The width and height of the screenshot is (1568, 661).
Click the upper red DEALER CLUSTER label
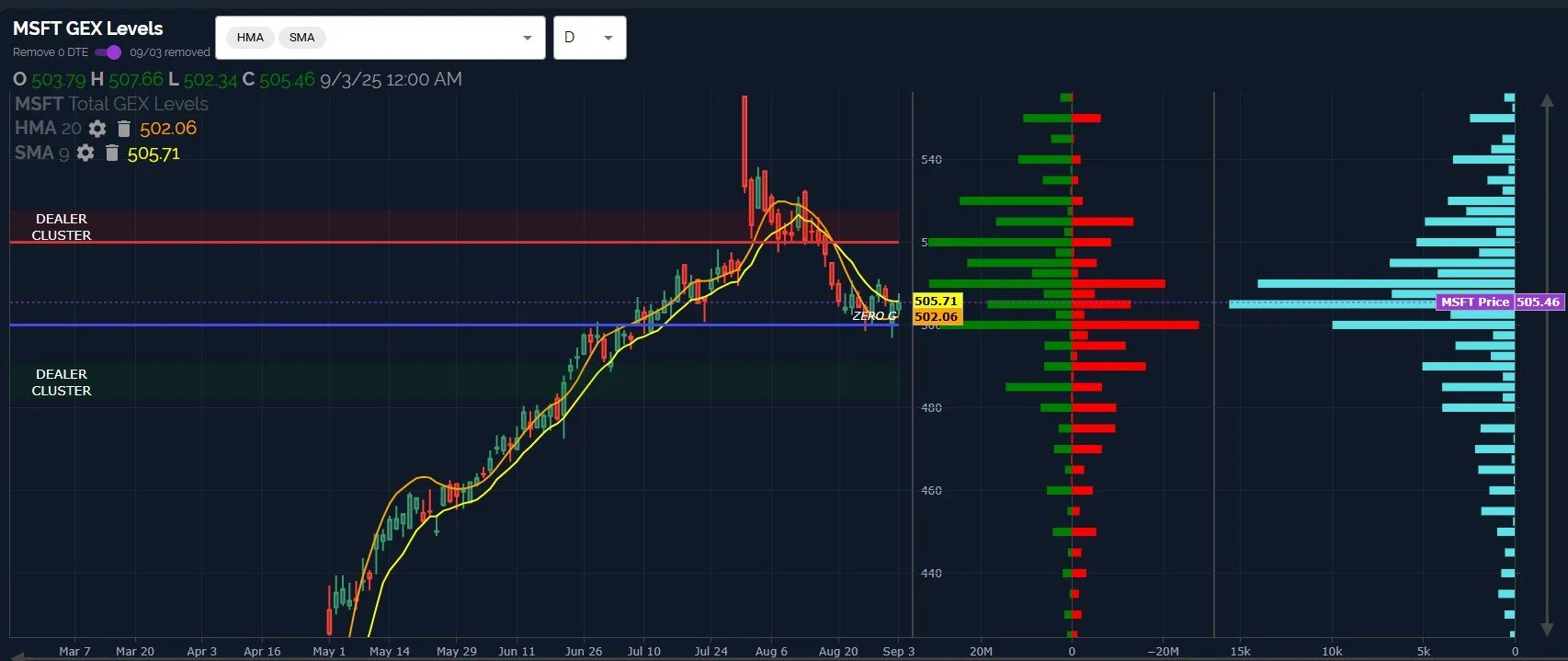point(62,227)
